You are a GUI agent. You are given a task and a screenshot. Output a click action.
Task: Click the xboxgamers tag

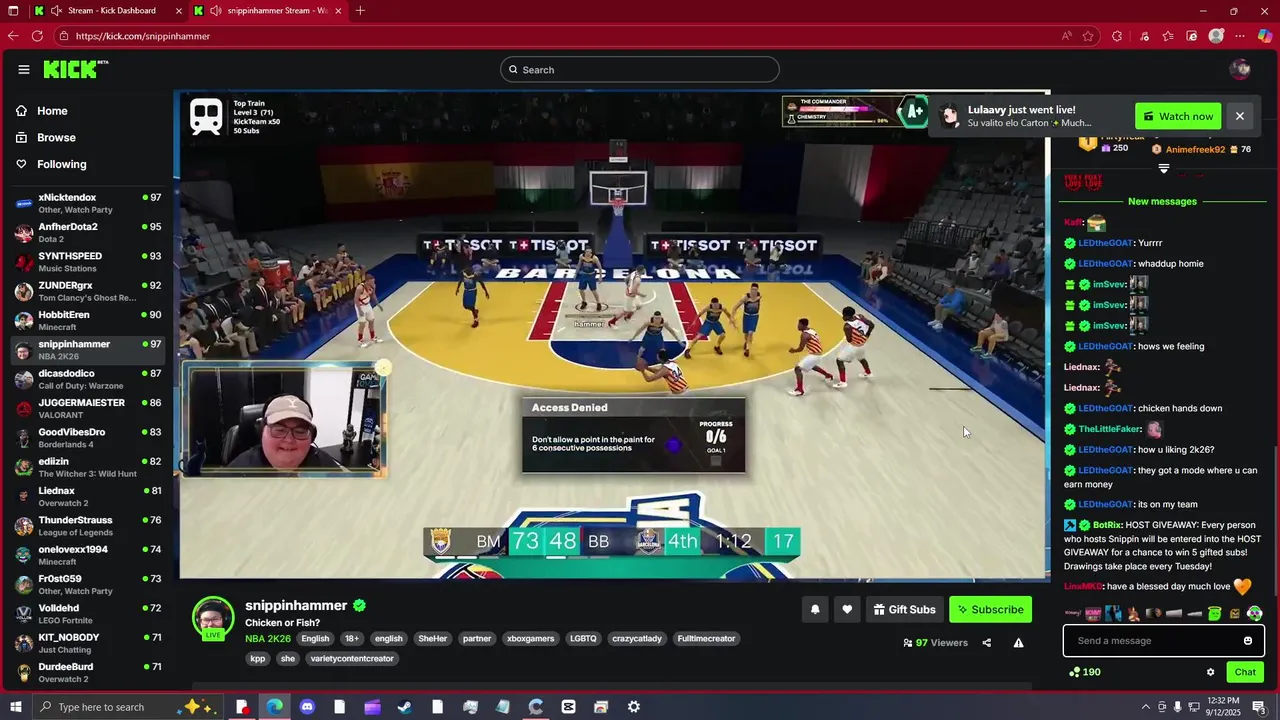coord(530,639)
